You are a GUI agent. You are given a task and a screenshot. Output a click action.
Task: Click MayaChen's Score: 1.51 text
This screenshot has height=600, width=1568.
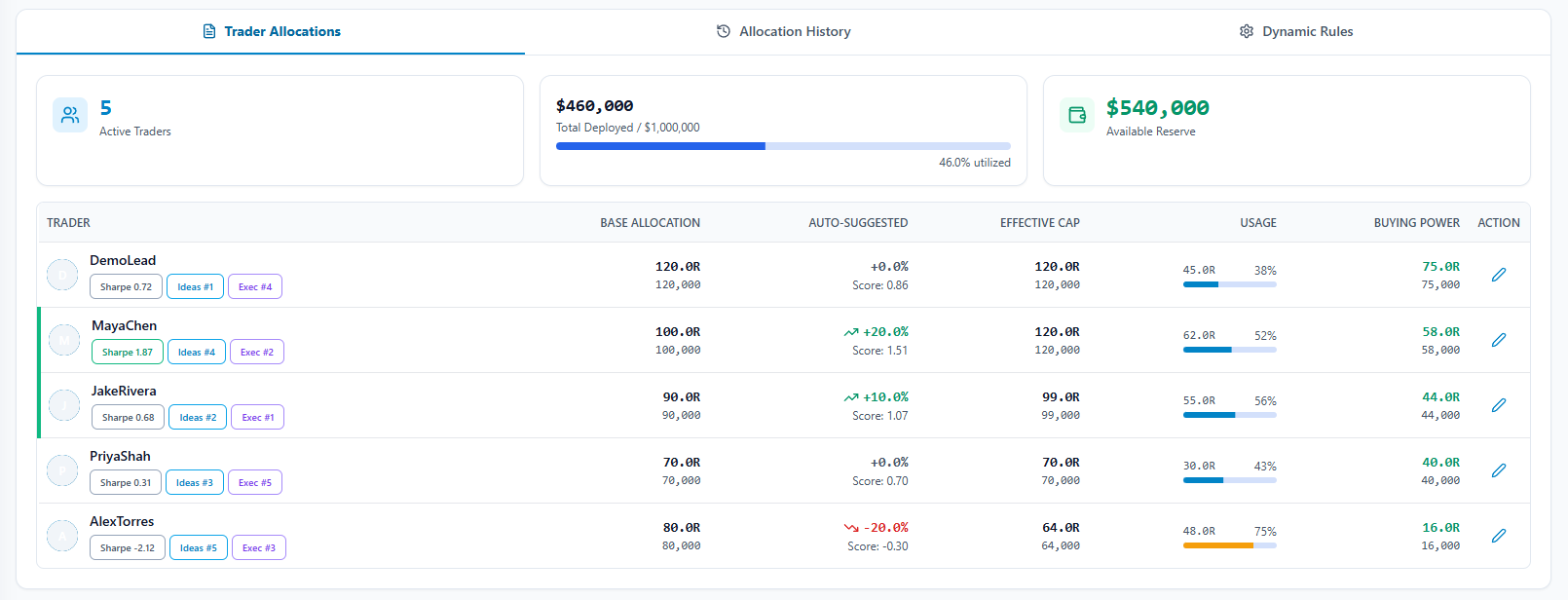(880, 351)
